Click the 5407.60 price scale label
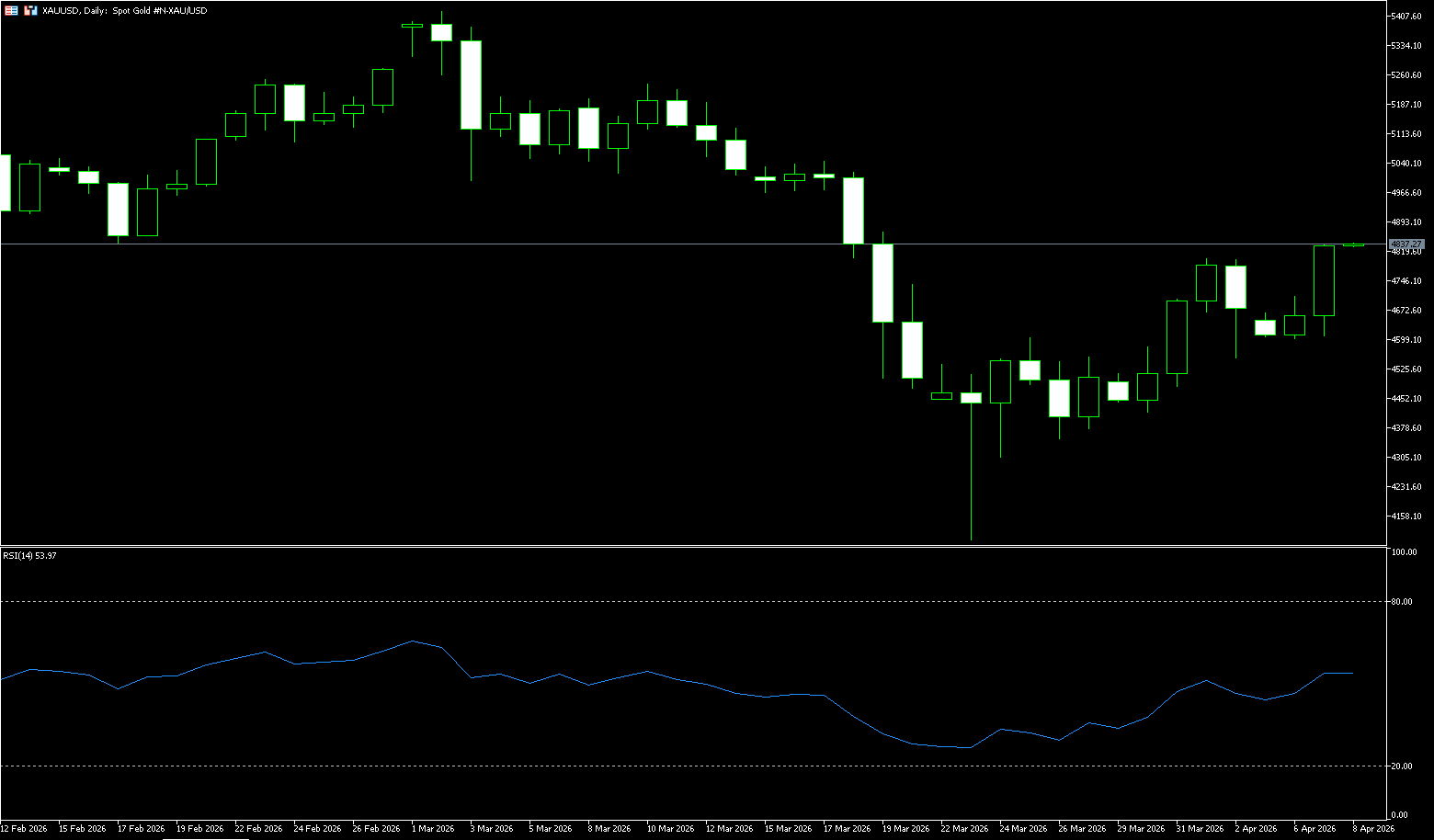The image size is (1434, 840). [x=1406, y=17]
